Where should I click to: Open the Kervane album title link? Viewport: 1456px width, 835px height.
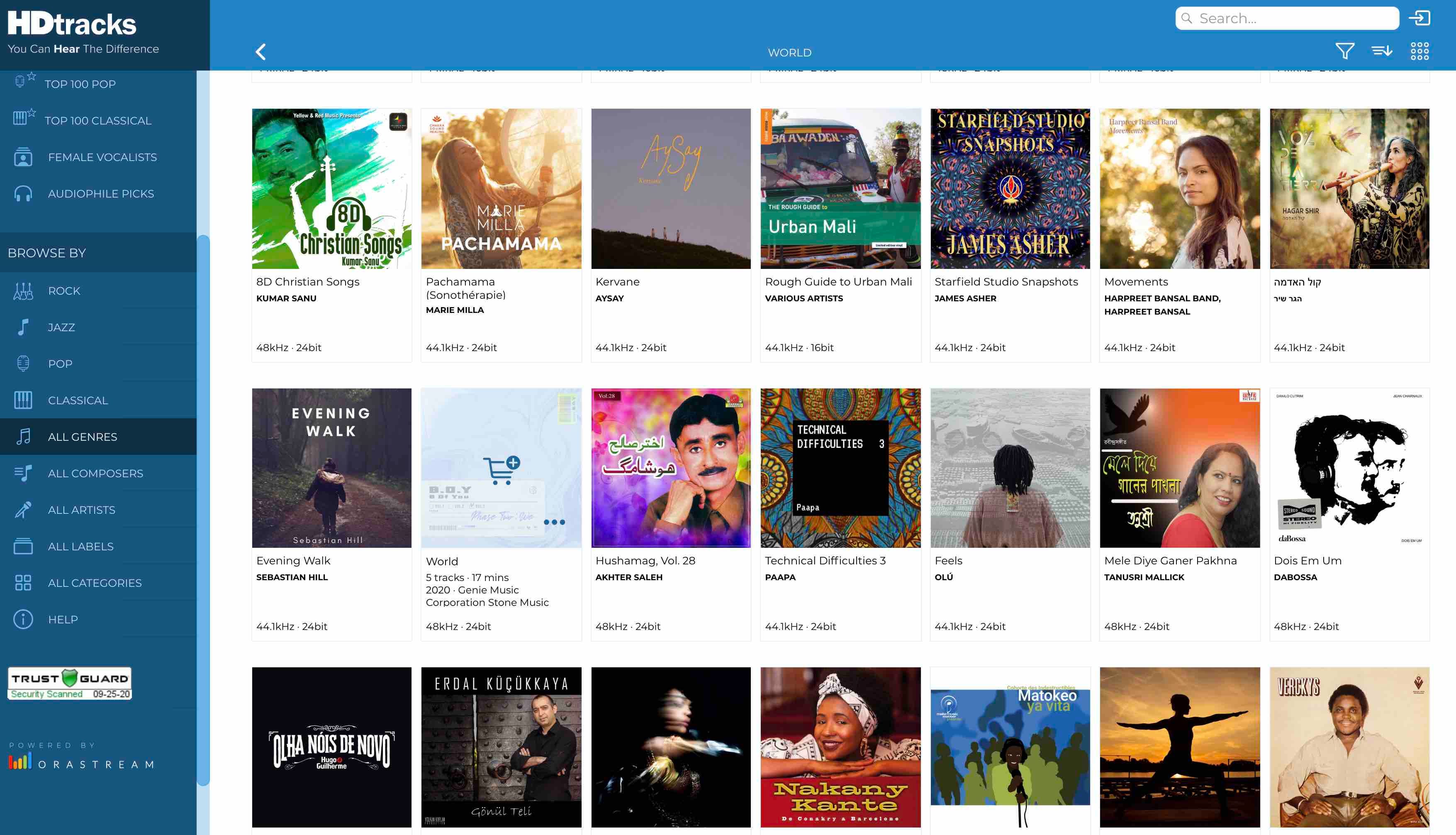tap(617, 281)
